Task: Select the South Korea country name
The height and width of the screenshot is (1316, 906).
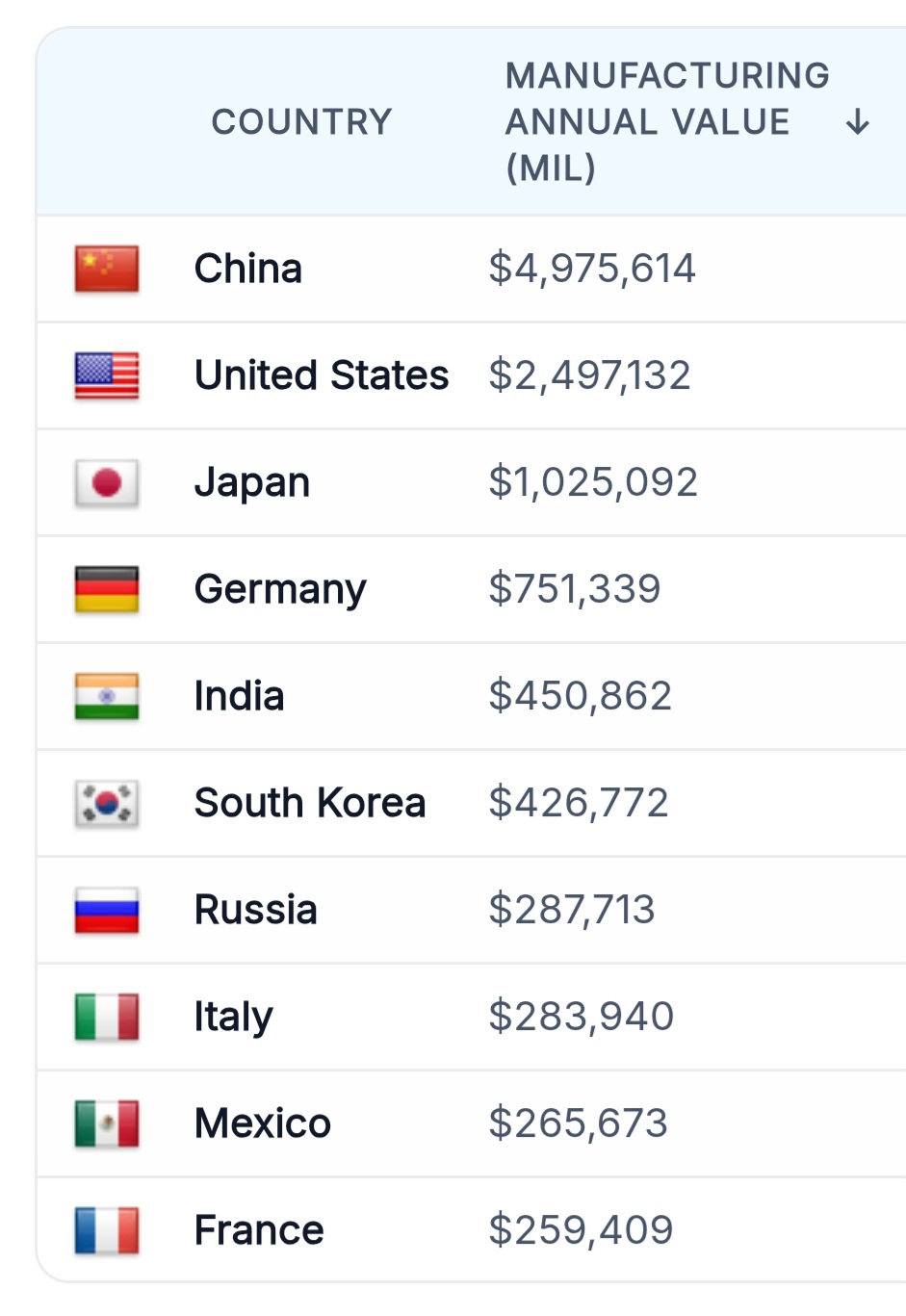Action: coord(310,803)
